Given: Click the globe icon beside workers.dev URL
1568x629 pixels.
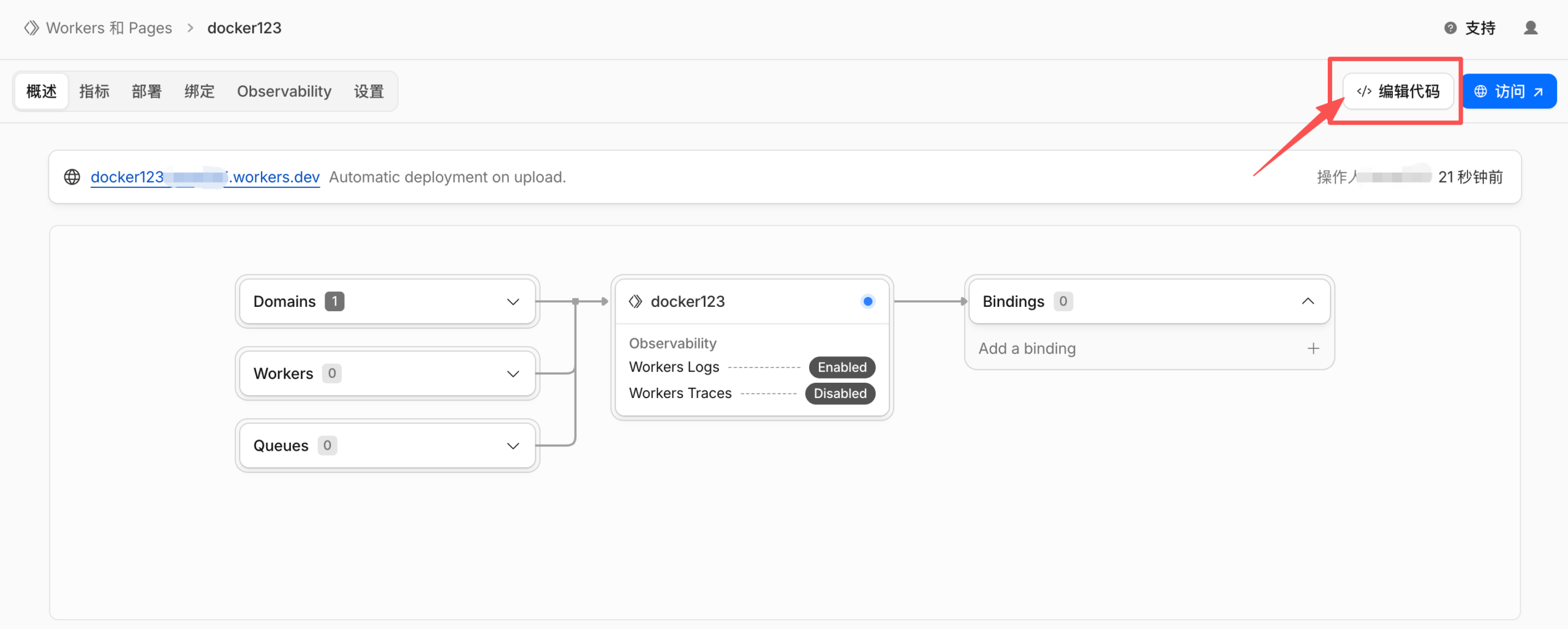Looking at the screenshot, I should pos(72,177).
